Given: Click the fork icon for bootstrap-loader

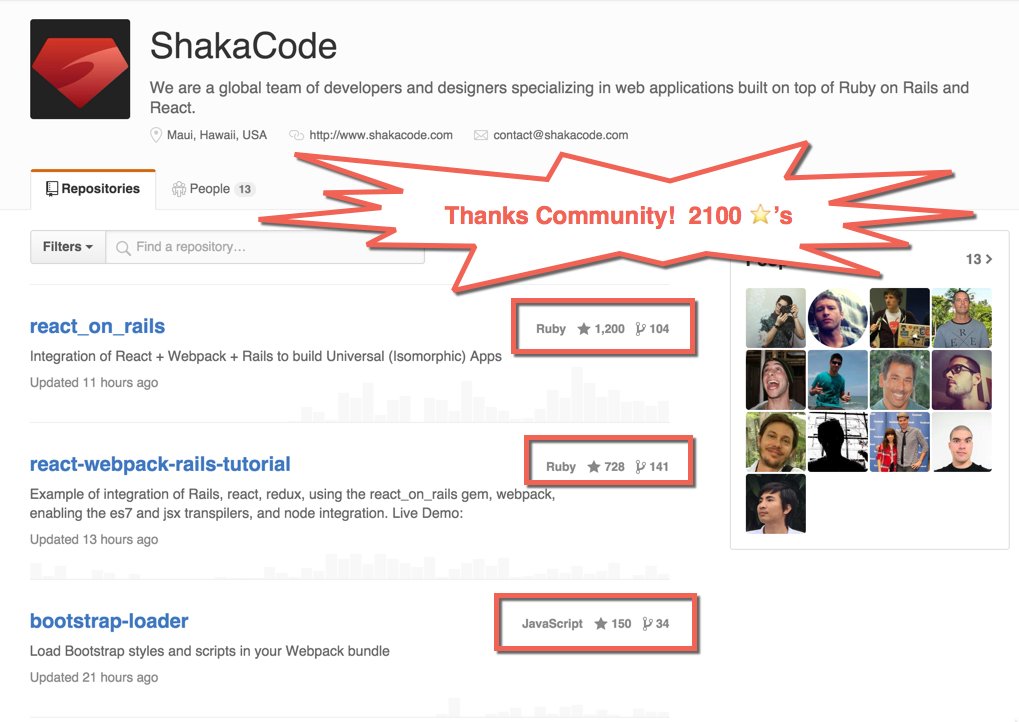Looking at the screenshot, I should click(647, 624).
